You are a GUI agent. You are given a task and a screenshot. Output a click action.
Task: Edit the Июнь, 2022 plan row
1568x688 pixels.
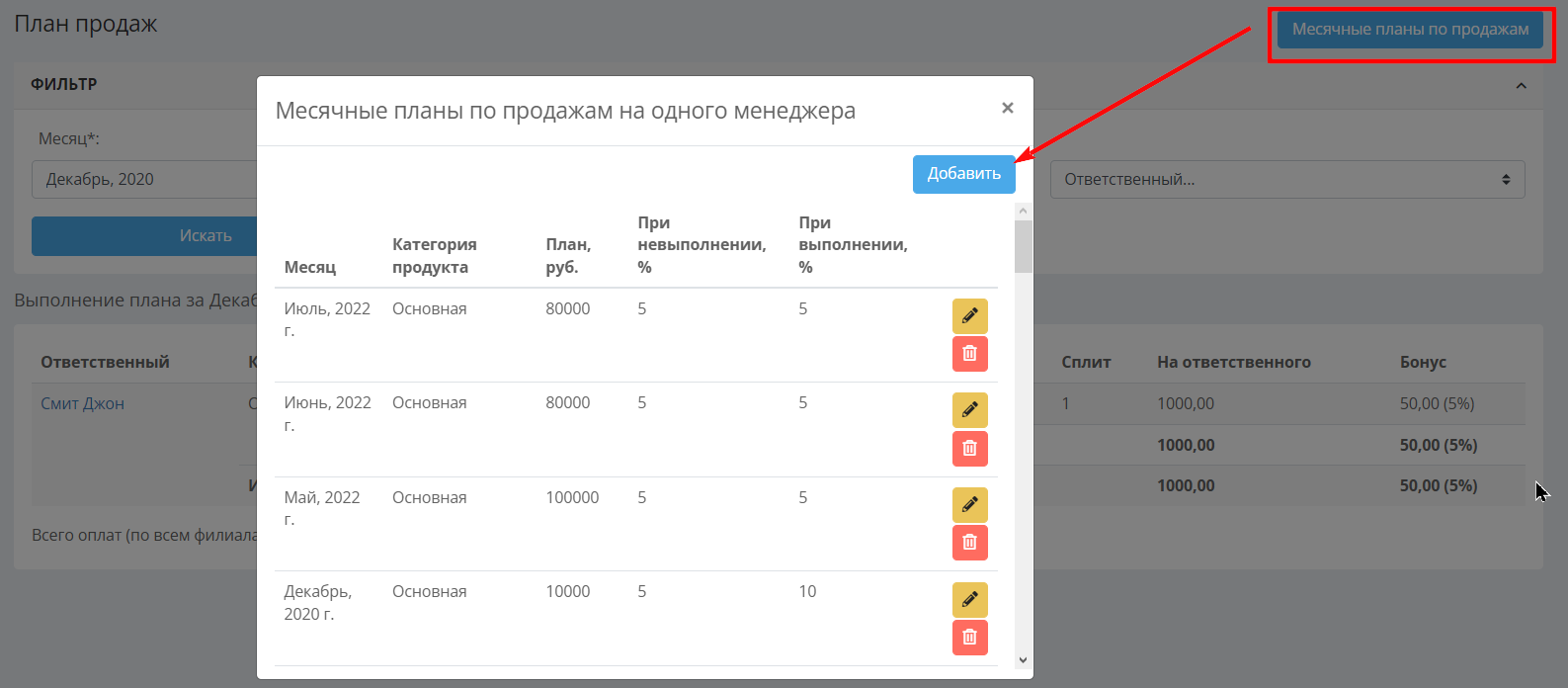point(969,410)
